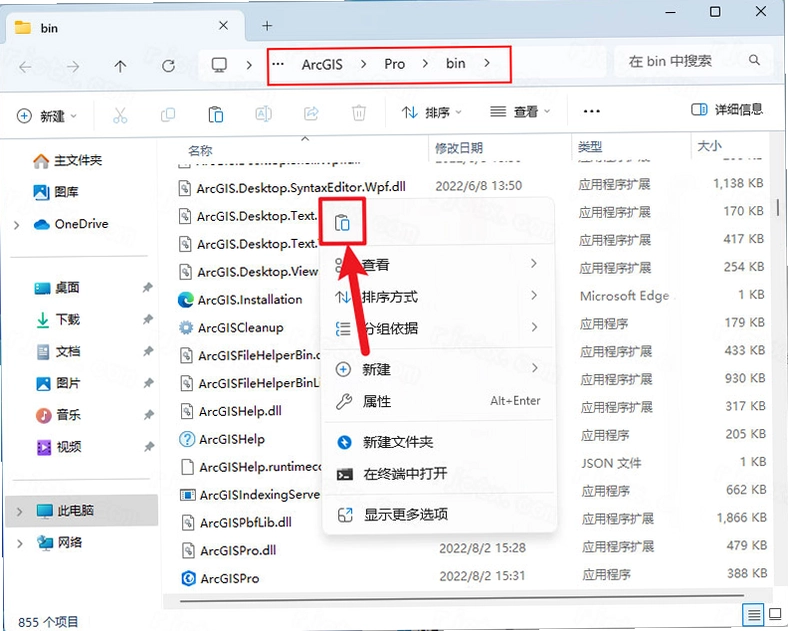The image size is (788, 631).
Task: Open the 查看 view dropdown in toolbar
Action: point(520,112)
